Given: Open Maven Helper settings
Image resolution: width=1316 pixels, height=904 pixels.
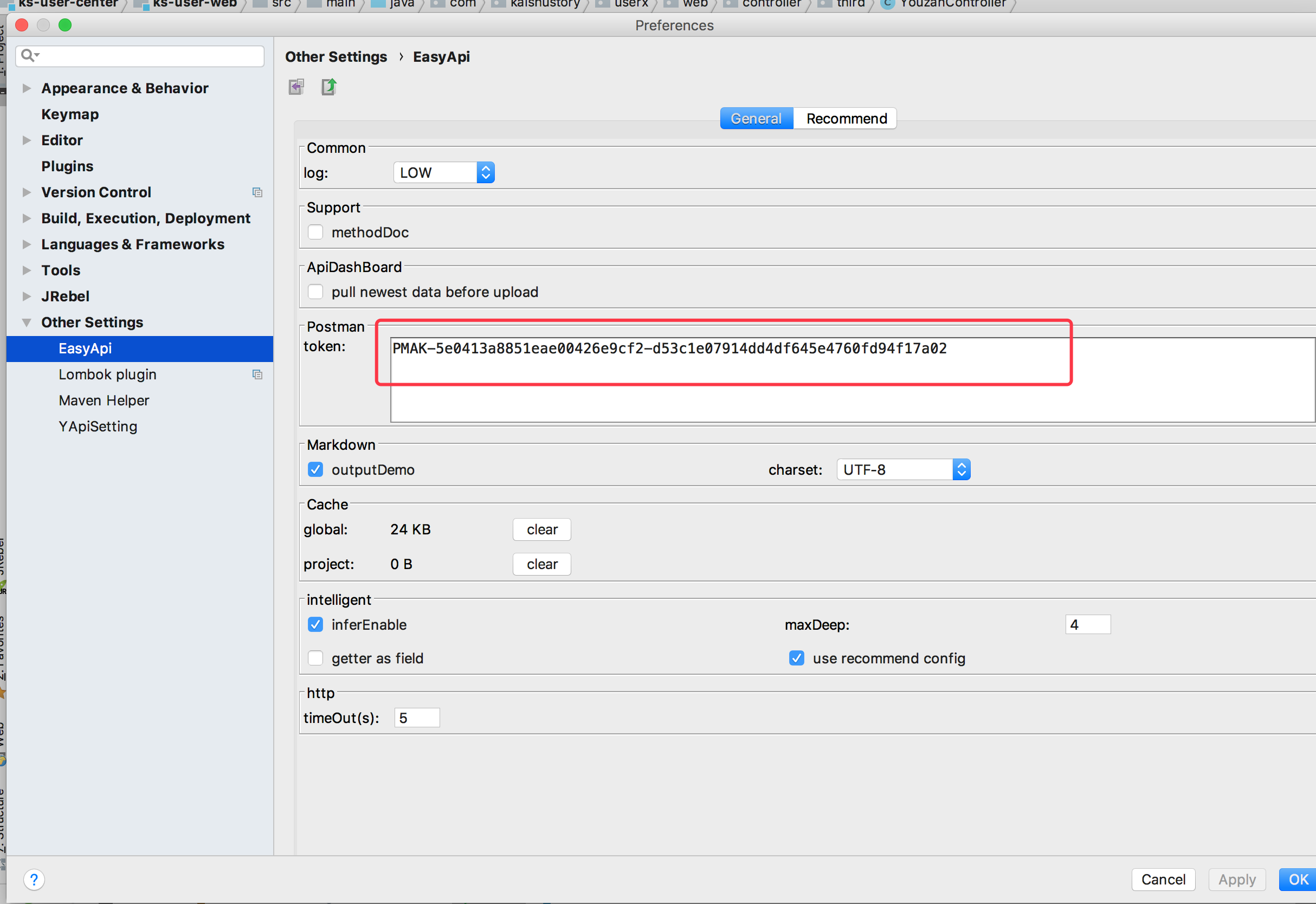Looking at the screenshot, I should coord(103,399).
